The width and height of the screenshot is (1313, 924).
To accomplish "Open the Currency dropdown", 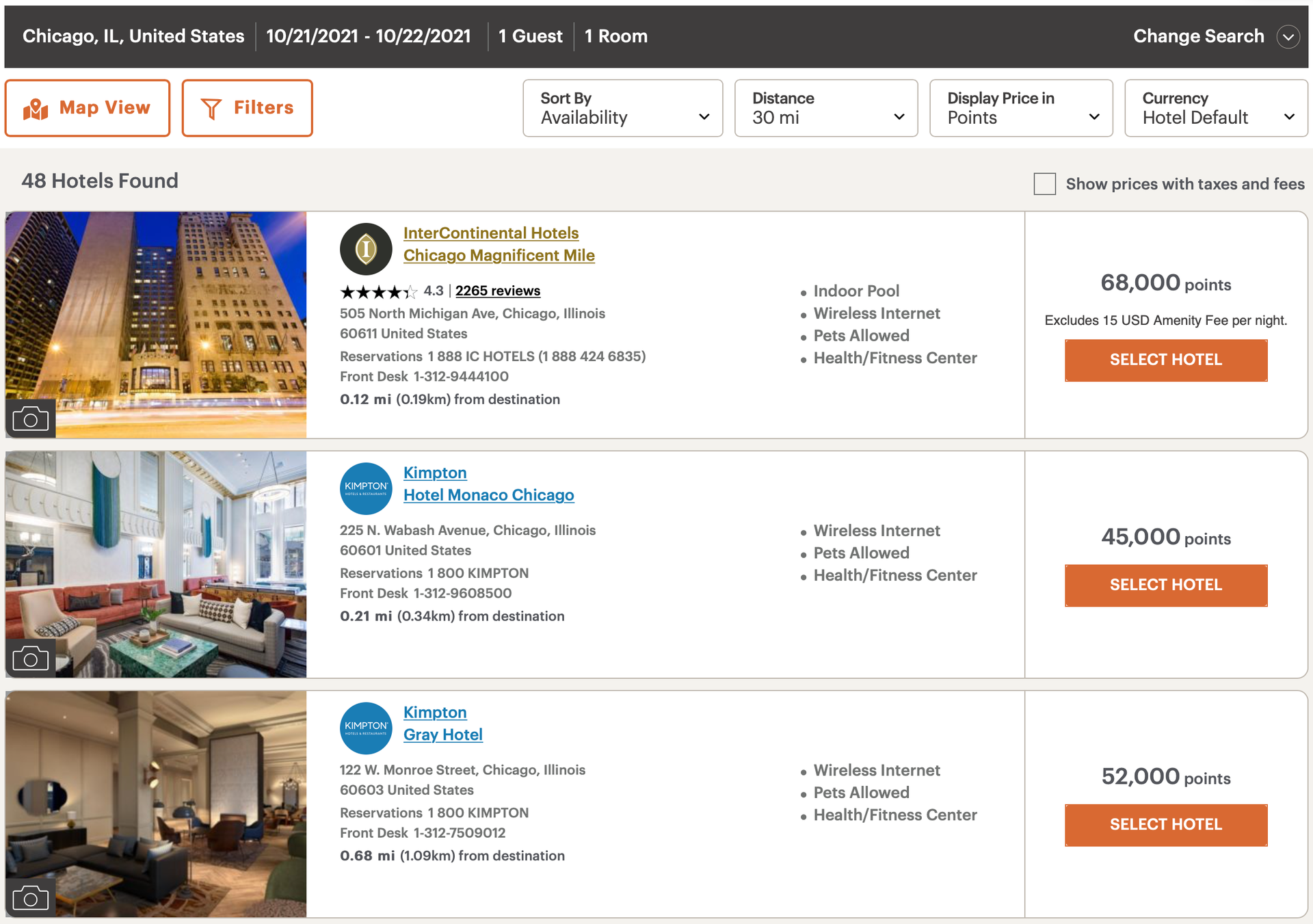I will pos(1291,116).
